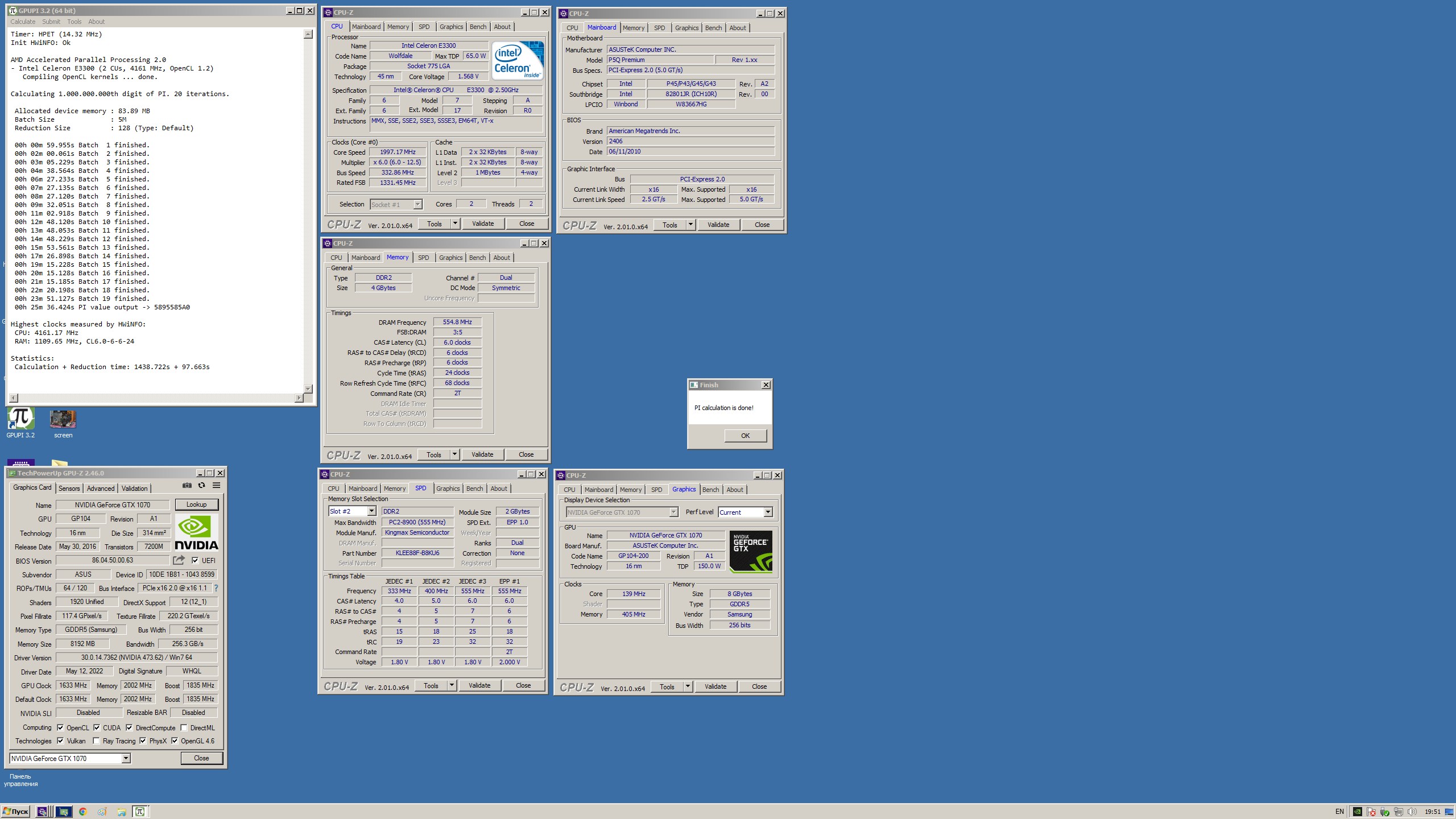Viewport: 1456px width, 819px height.
Task: Click the Safely Remove Hardware tray icon
Action: tap(1385, 812)
